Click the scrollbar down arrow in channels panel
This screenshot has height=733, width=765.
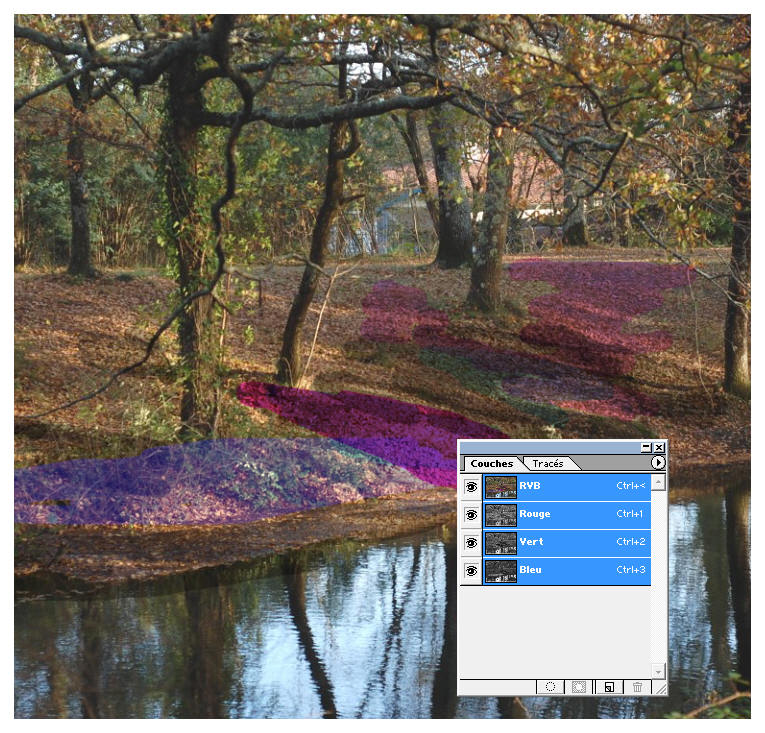point(658,672)
